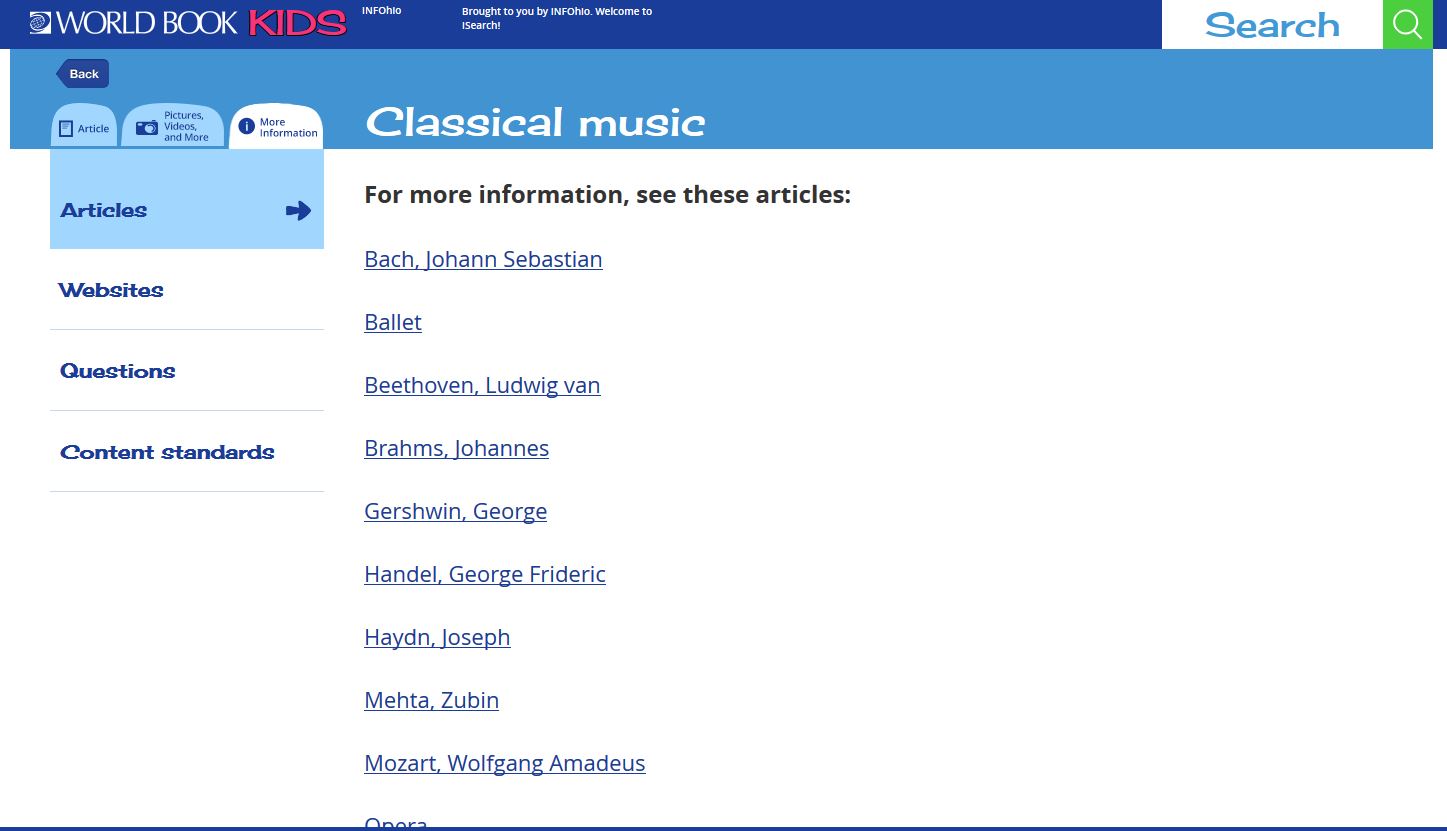The height and width of the screenshot is (831, 1447).
Task: Click the info icon on More Information tab
Action: [246, 127]
